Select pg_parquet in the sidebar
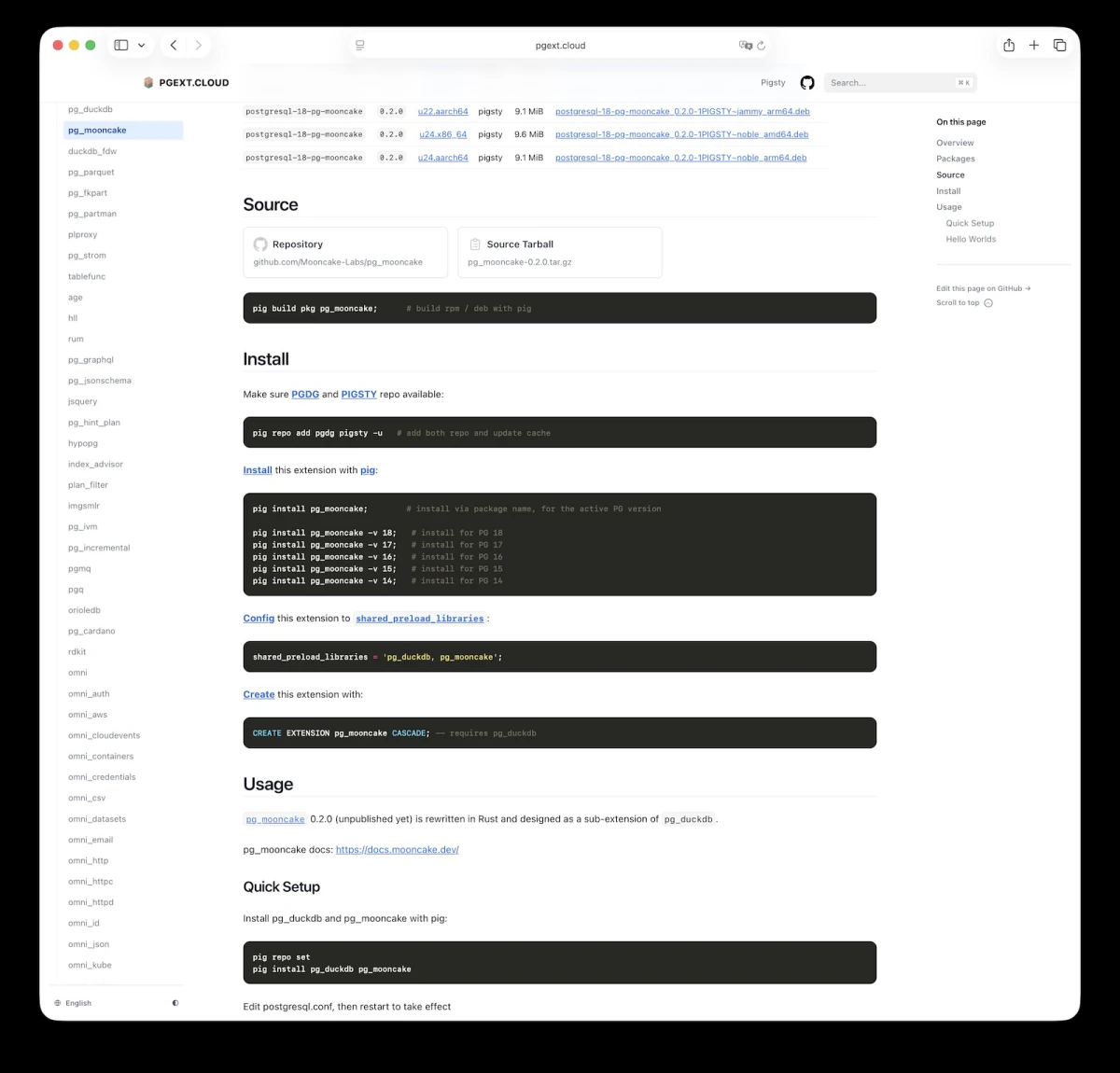Viewport: 1120px width, 1073px height. click(91, 172)
